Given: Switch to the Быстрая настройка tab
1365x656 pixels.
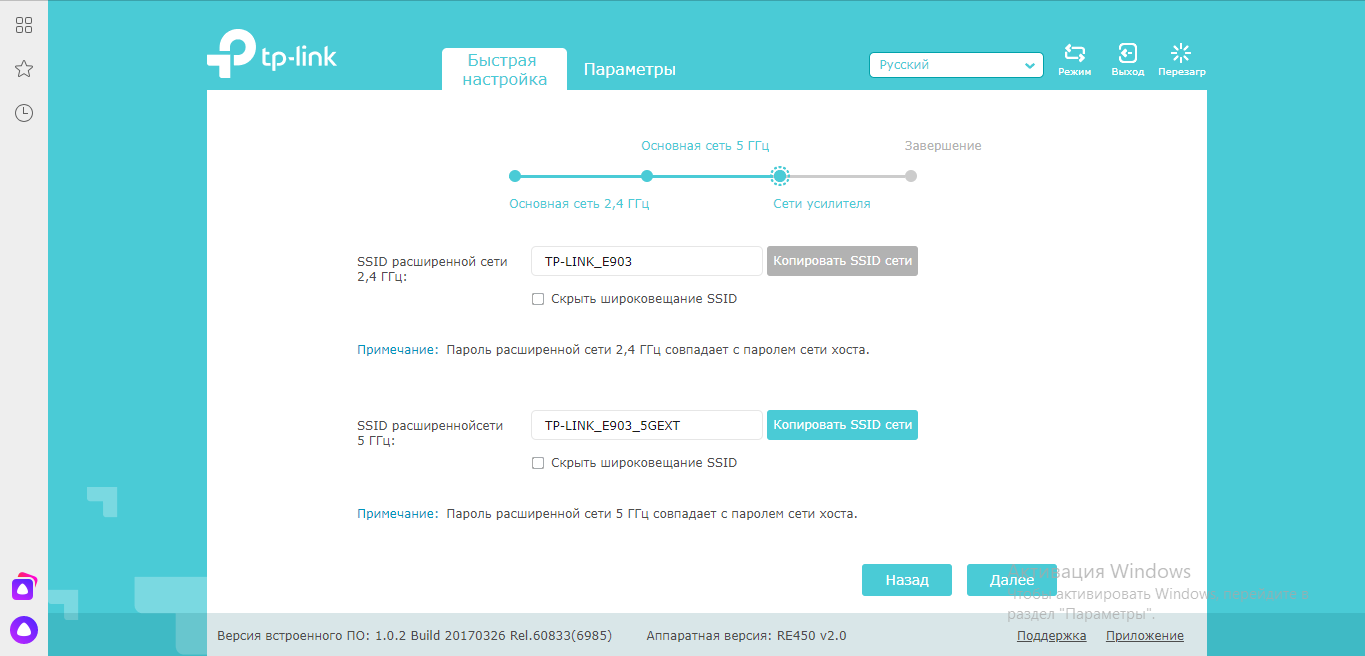Looking at the screenshot, I should point(505,70).
